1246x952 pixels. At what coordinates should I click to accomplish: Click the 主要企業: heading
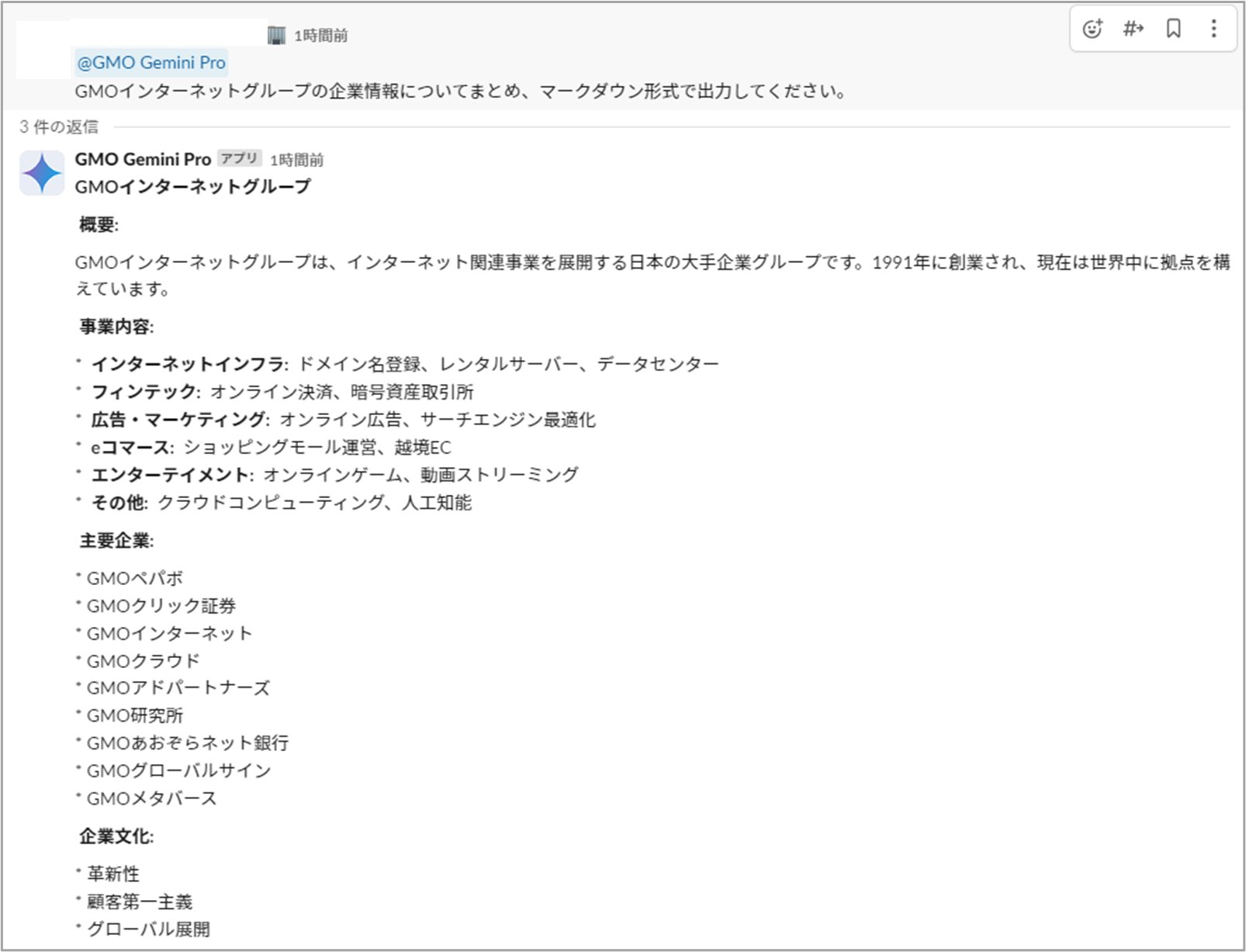(116, 541)
